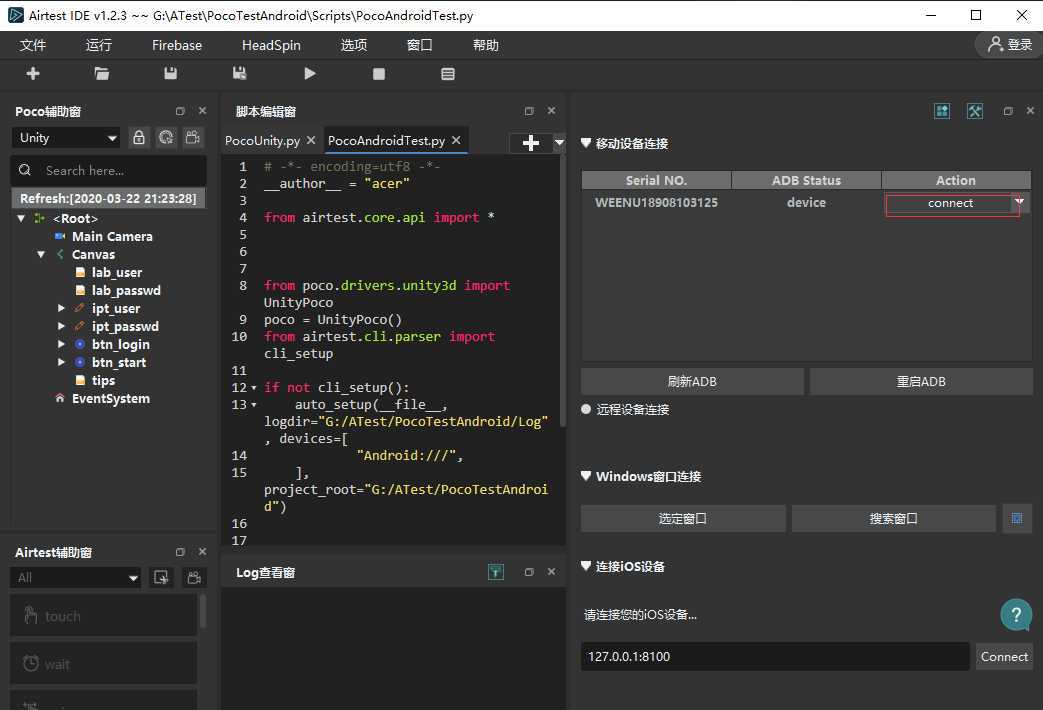Image resolution: width=1043 pixels, height=710 pixels.
Task: Close the PocoAndroidTest.py tab
Action: (x=456, y=140)
